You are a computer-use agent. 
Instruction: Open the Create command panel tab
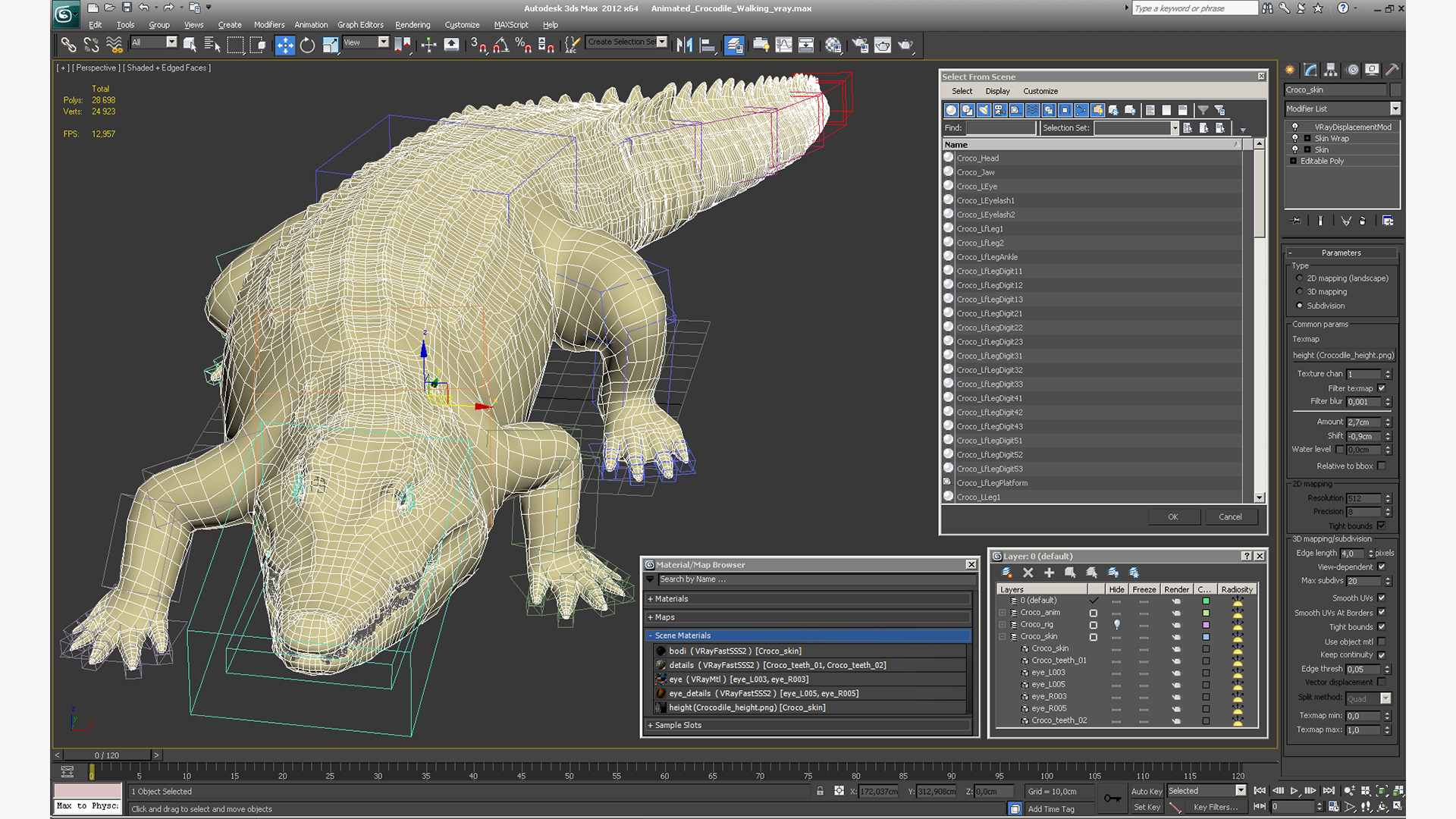1291,70
